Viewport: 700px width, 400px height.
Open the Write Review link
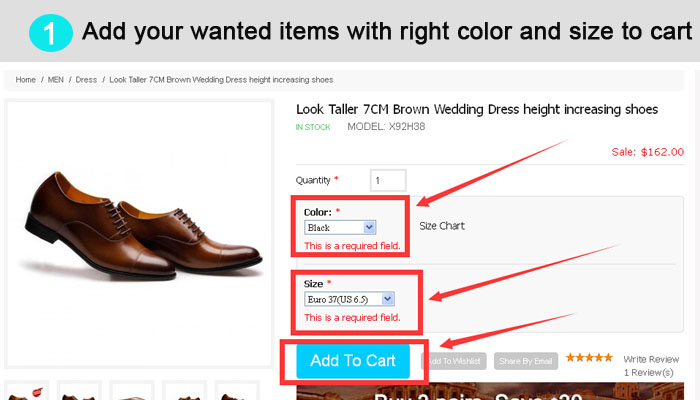pyautogui.click(x=651, y=359)
